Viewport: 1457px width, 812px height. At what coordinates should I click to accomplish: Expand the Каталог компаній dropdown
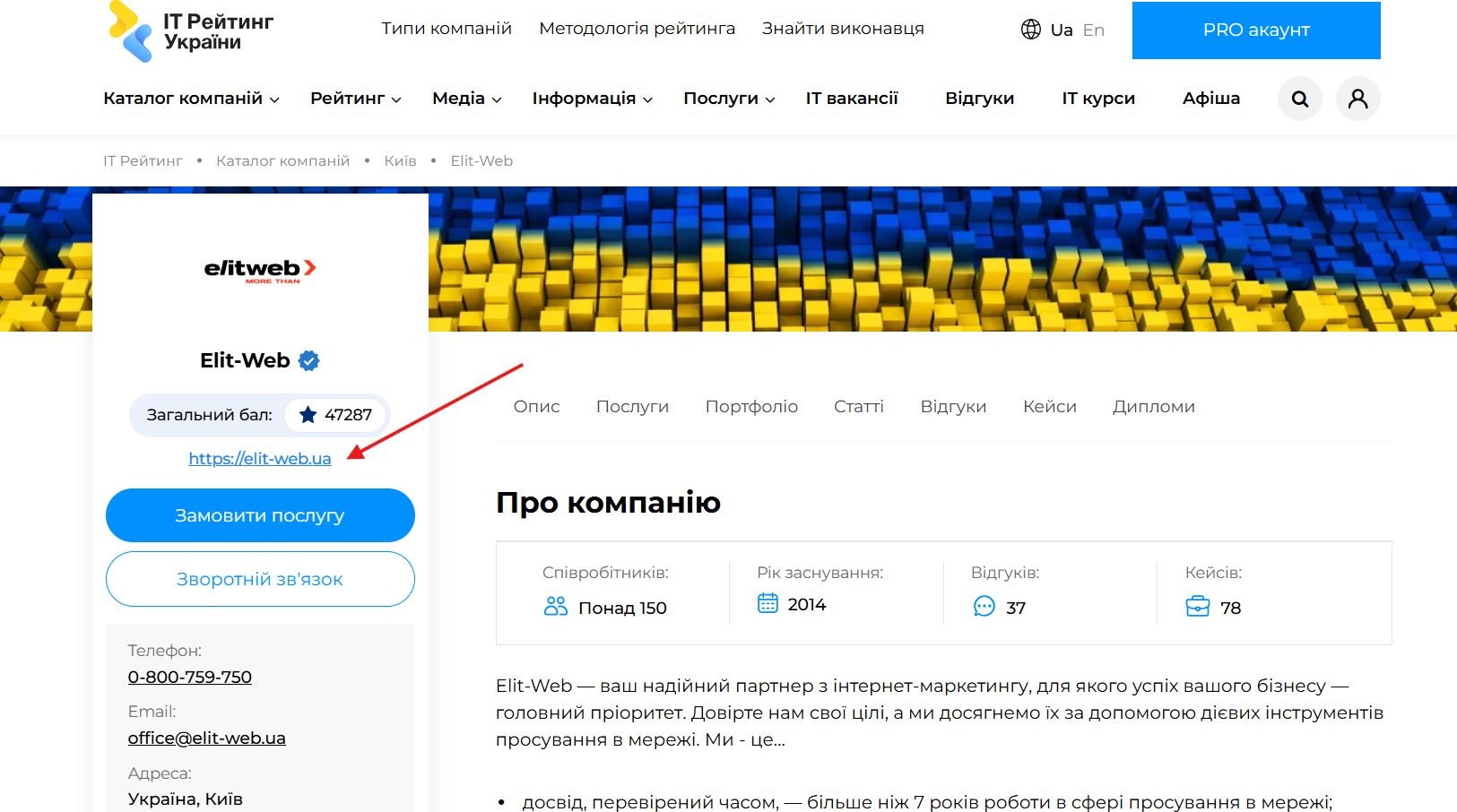point(191,99)
